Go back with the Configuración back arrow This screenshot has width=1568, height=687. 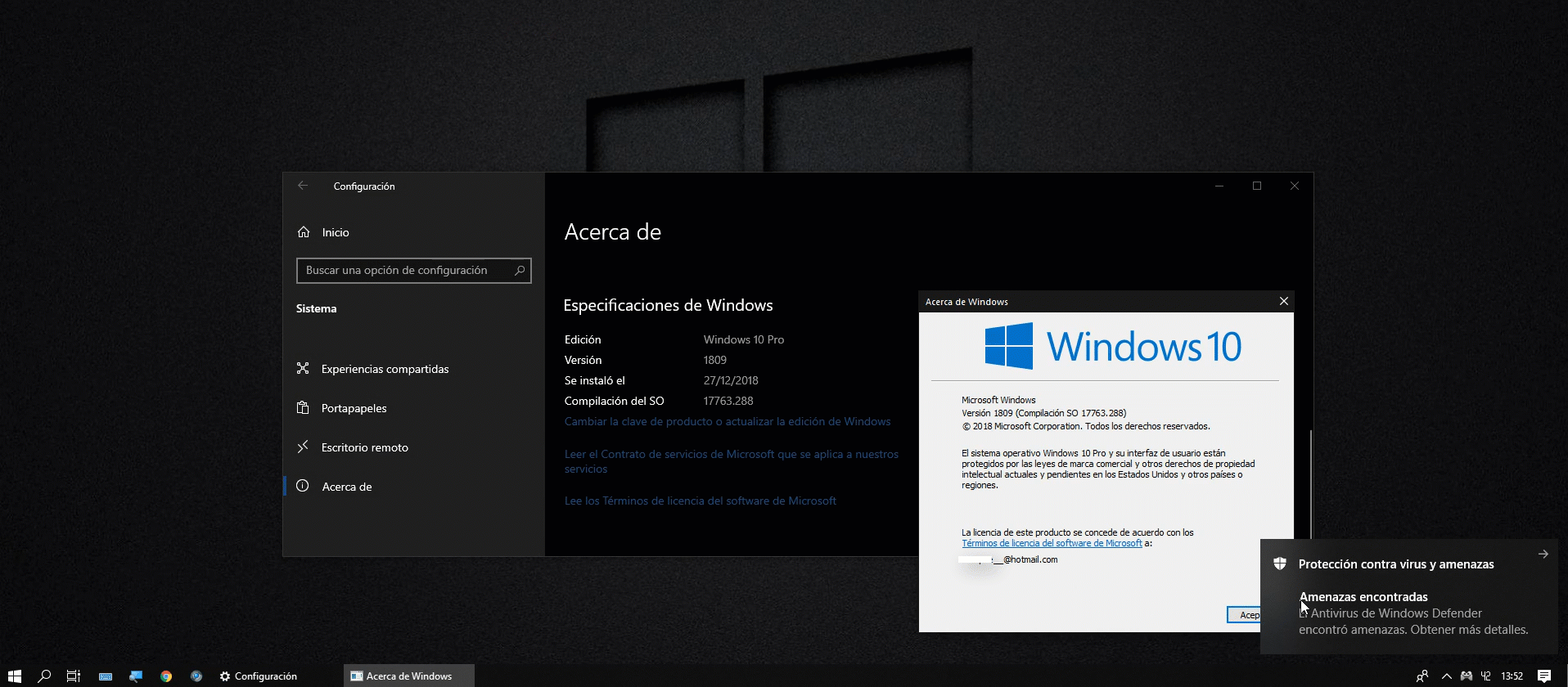[x=303, y=186]
